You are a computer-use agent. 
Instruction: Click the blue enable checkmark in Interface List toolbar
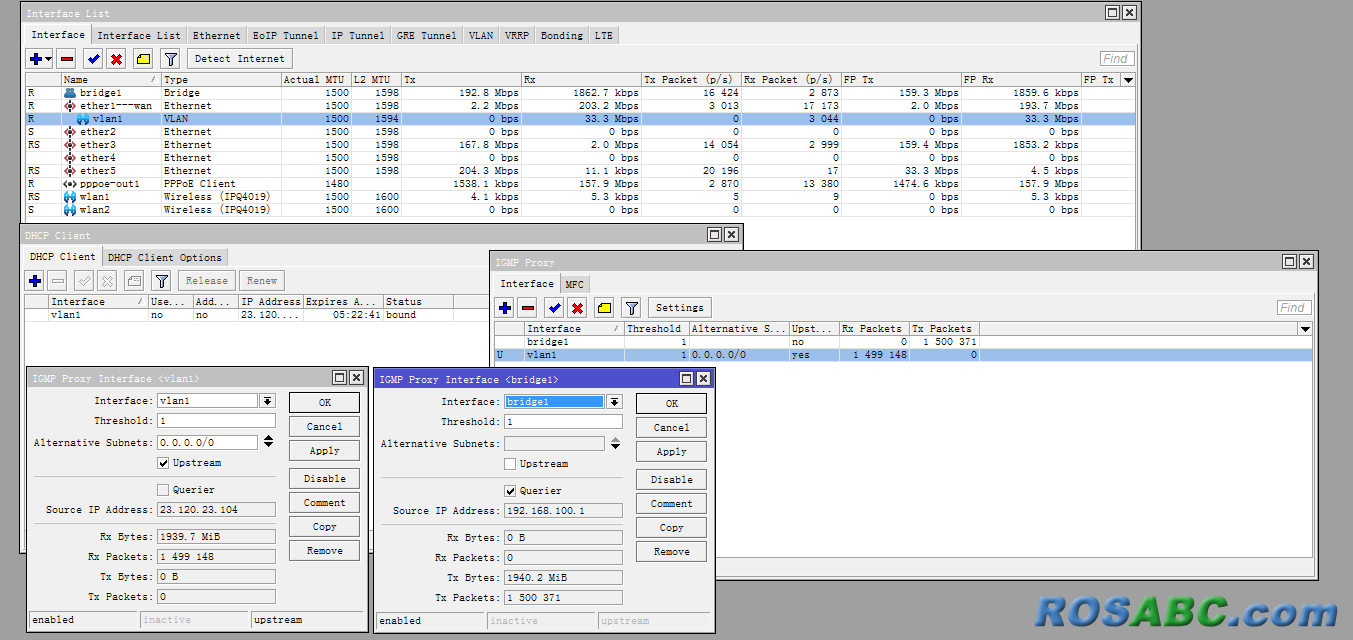94,59
